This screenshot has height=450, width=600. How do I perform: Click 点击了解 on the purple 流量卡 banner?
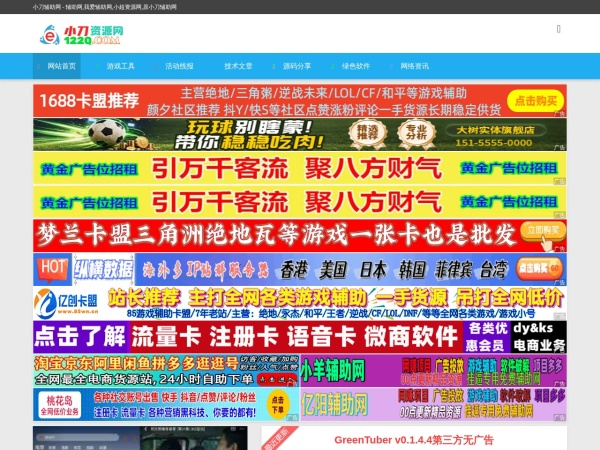(x=81, y=337)
